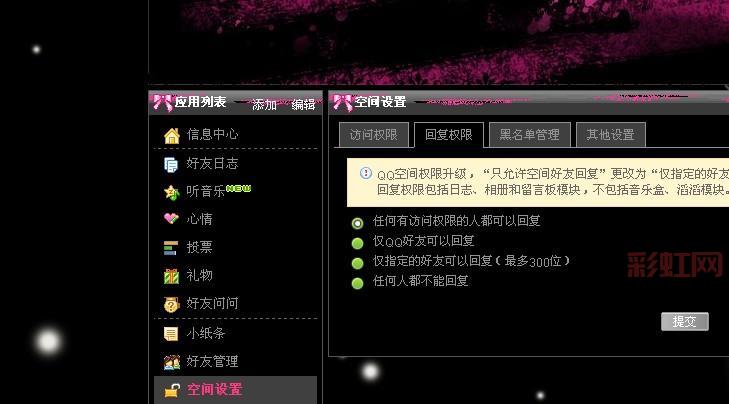The image size is (729, 404).
Task: Choose 仅指定的好友可以回复 radio option
Action: (358, 263)
